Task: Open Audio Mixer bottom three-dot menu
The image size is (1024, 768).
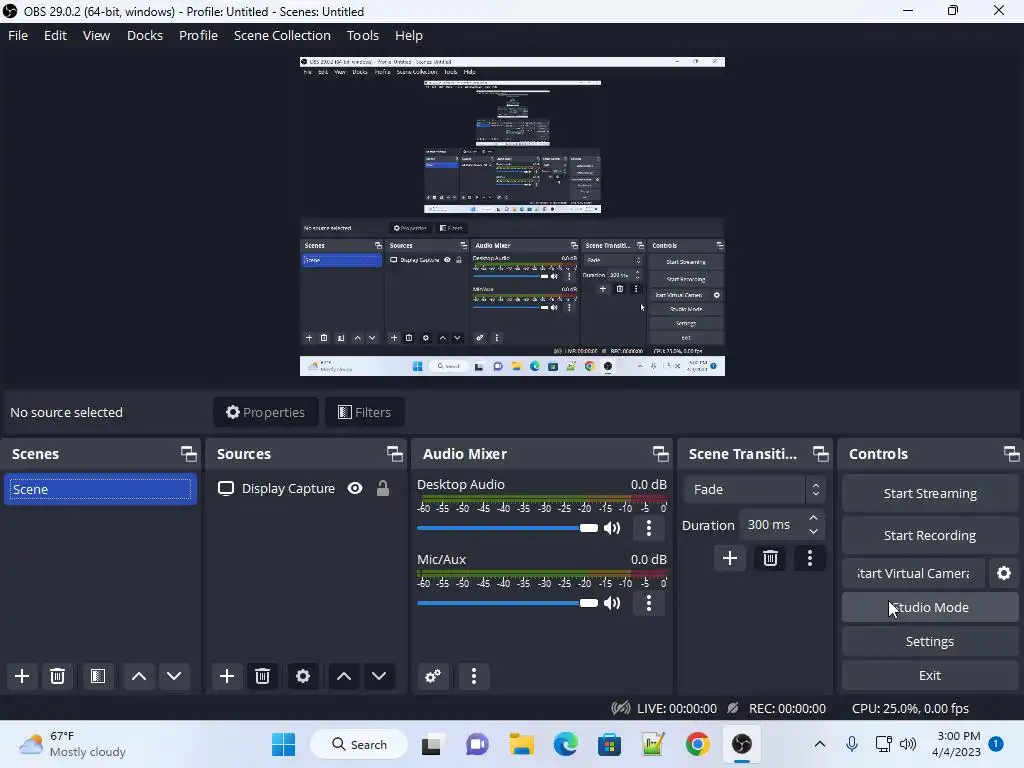Action: pyautogui.click(x=474, y=676)
